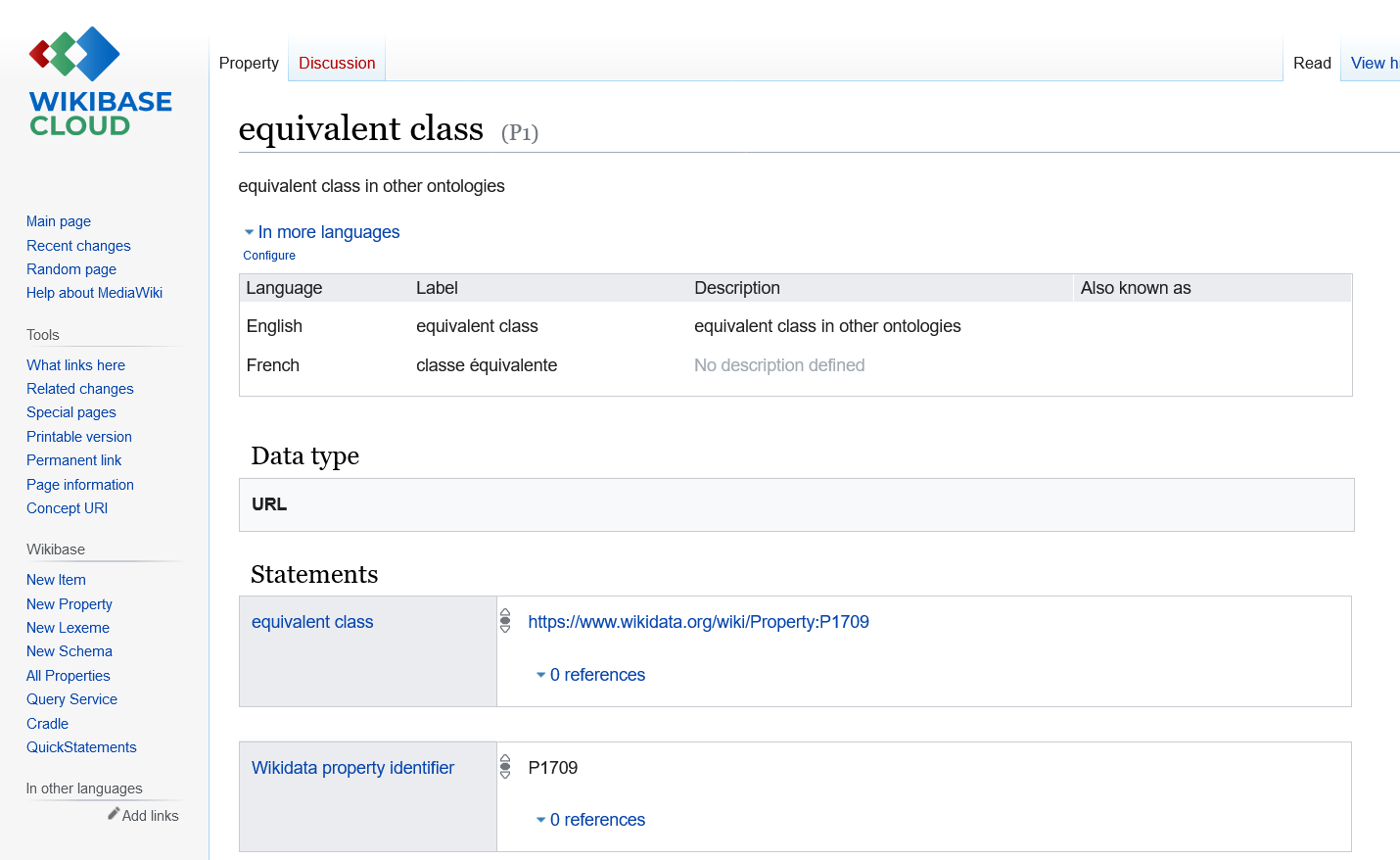This screenshot has height=860, width=1400.
Task: Click rank selector icon for P1709 statement
Action: [505, 767]
